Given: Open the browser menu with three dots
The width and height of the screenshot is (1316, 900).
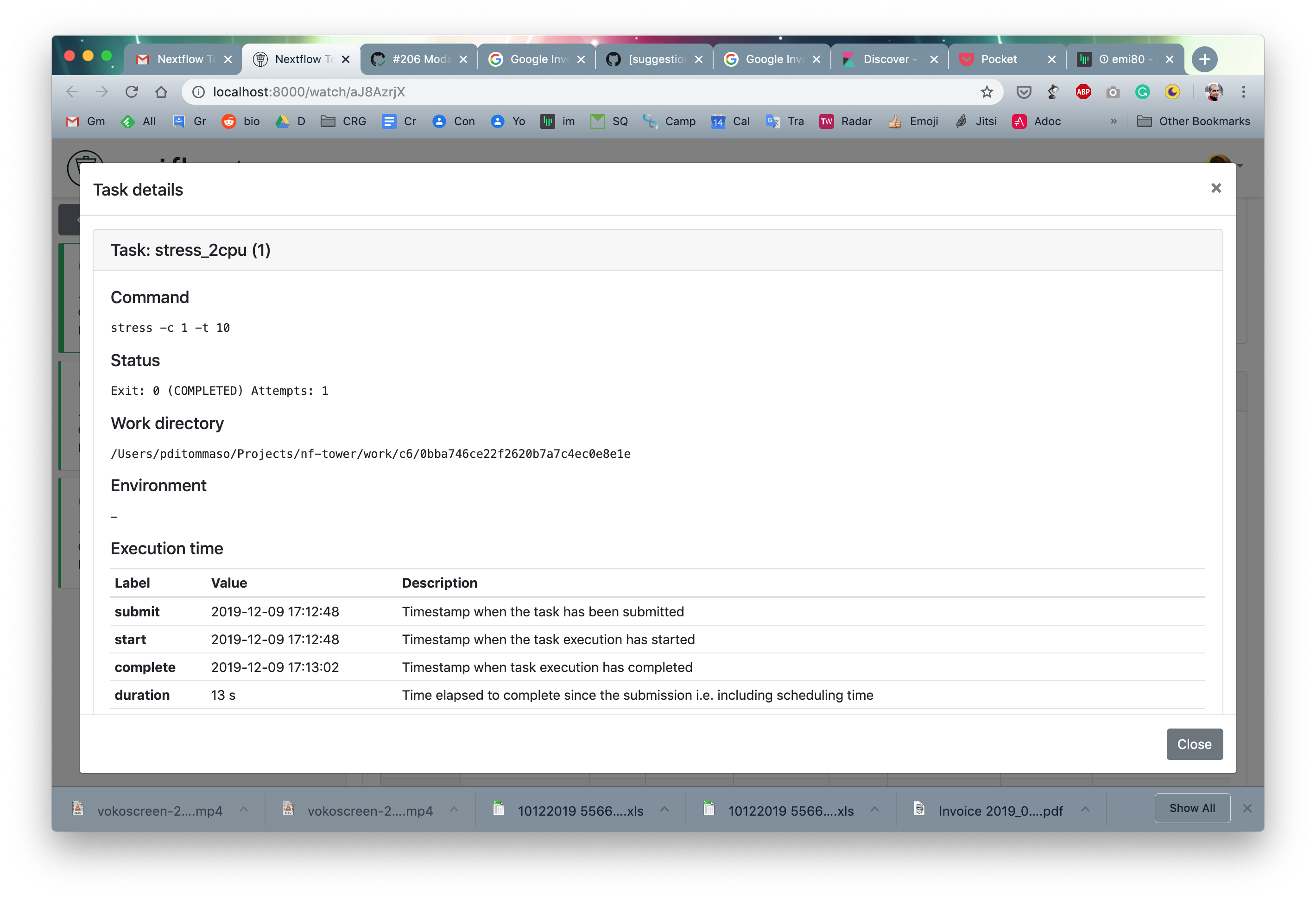Looking at the screenshot, I should [x=1244, y=92].
